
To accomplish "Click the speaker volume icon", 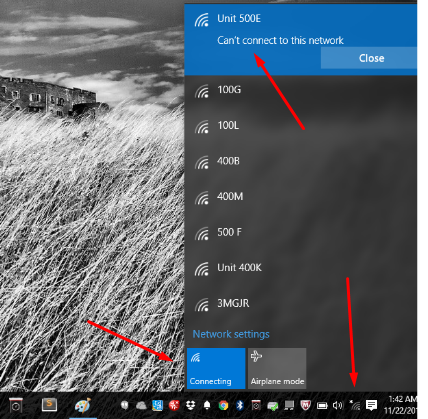I will pos(338,405).
